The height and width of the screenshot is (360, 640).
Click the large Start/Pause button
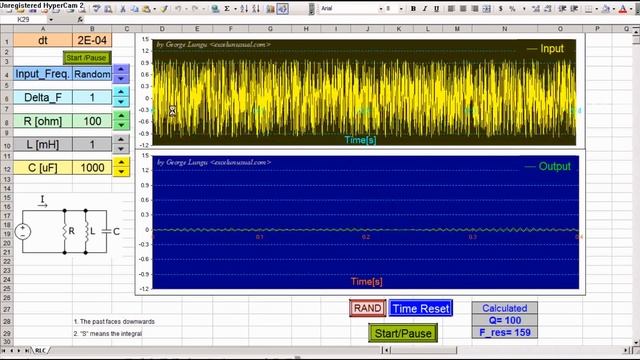(x=403, y=333)
